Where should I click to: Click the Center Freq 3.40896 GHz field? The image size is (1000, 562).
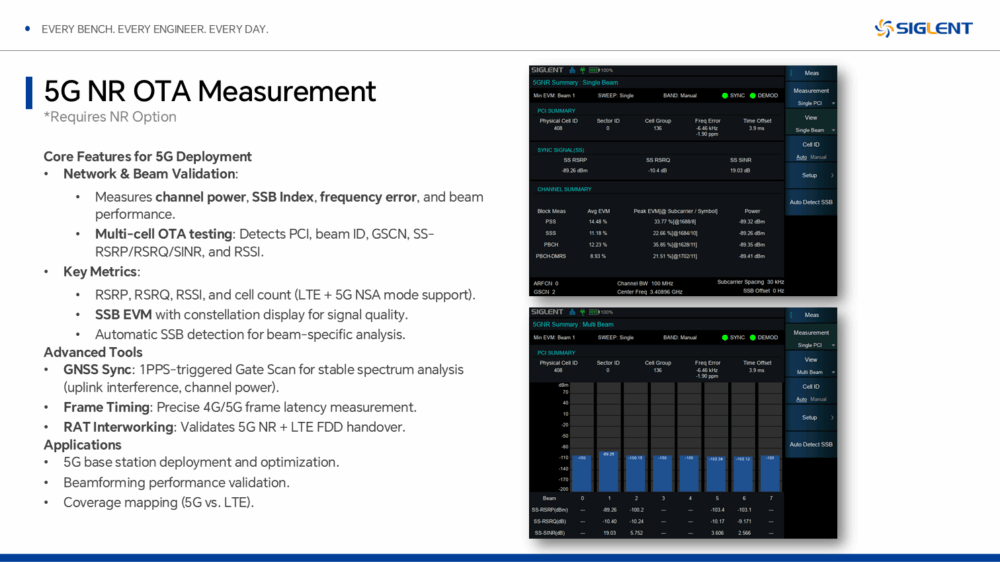click(650, 292)
